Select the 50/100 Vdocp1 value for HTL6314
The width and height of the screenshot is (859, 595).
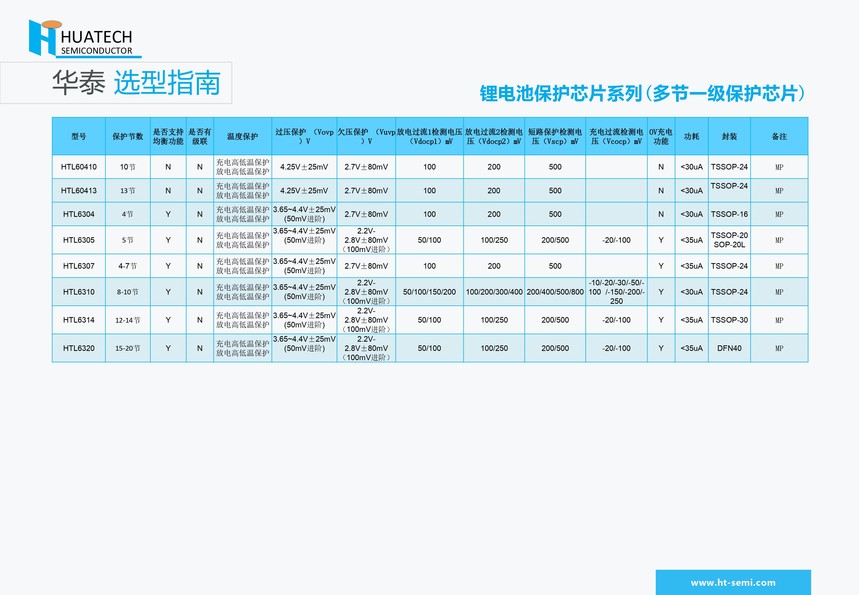430,320
